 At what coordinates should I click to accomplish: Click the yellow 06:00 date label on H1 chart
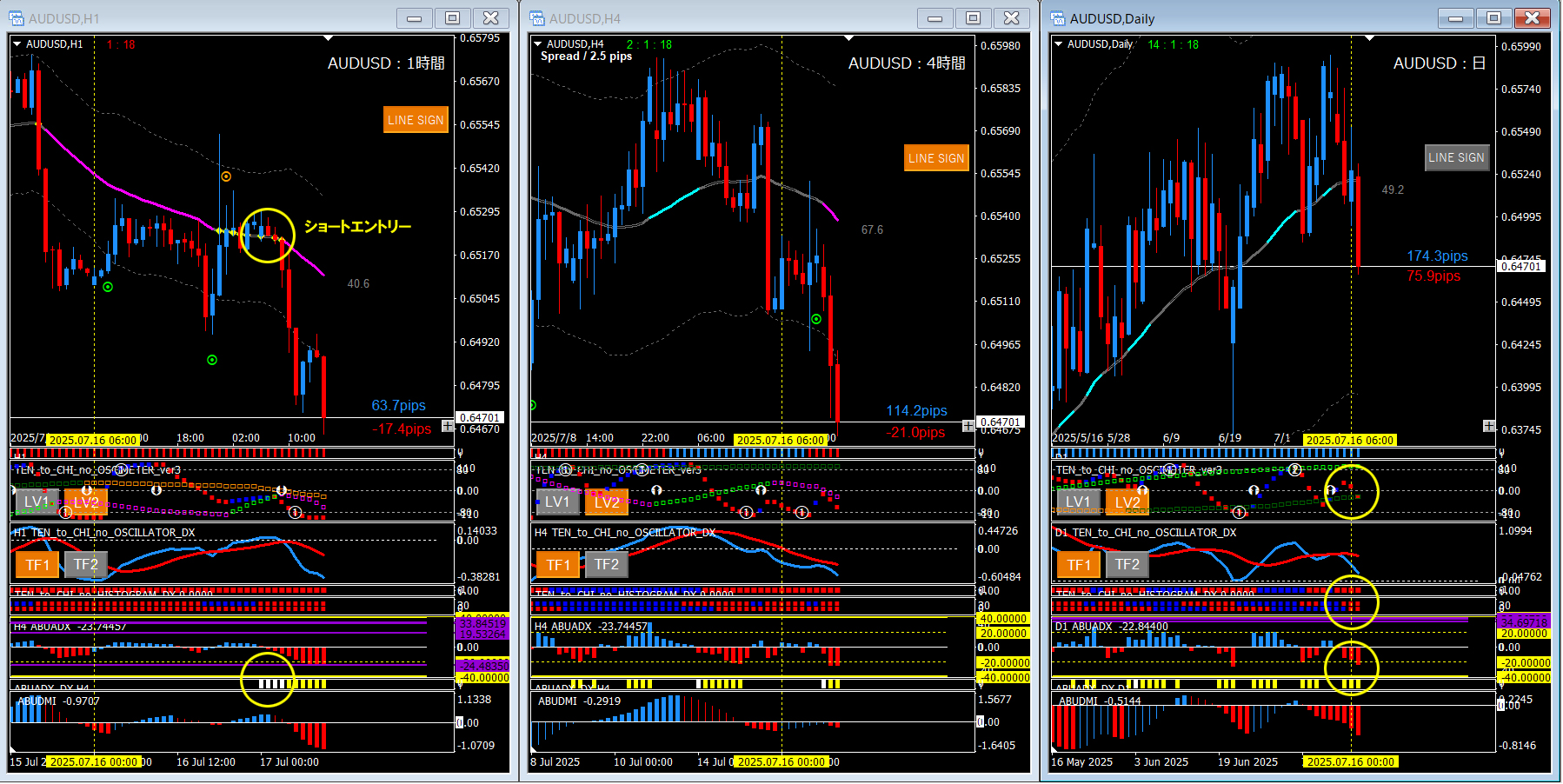(x=93, y=441)
